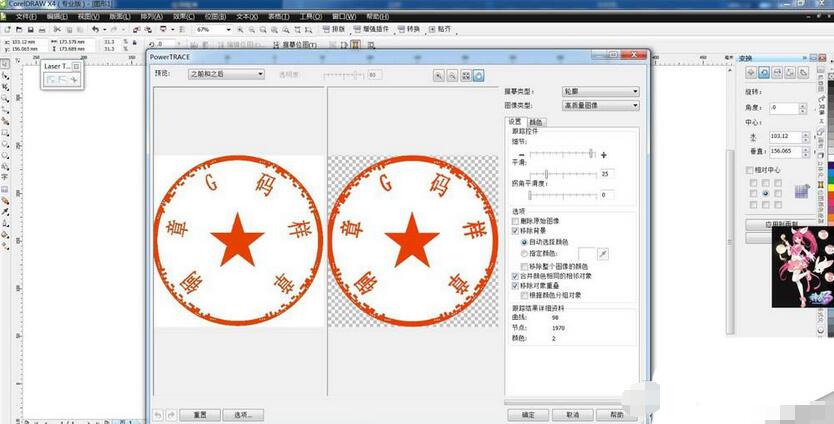Screen dimensions: 834x424
Task: Click the 平滑 value field showing 25
Action: tap(606, 174)
